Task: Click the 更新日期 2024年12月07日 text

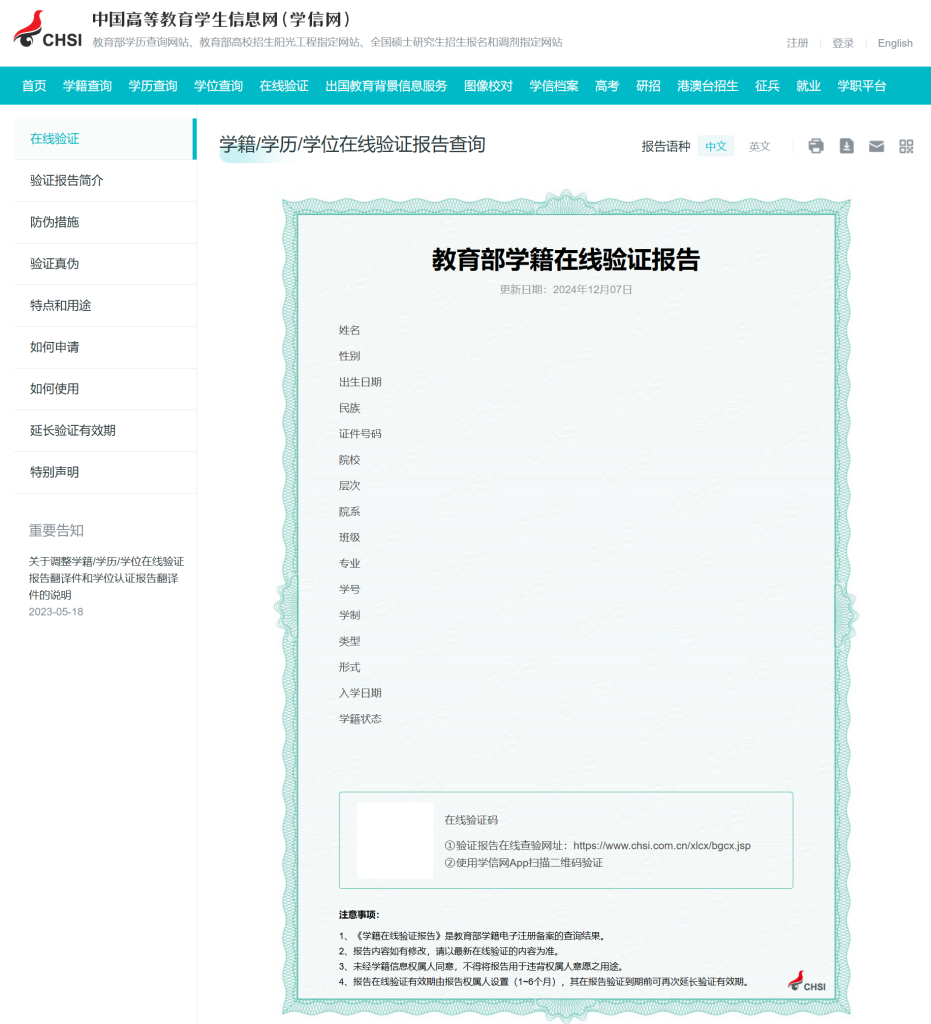Action: coord(565,289)
